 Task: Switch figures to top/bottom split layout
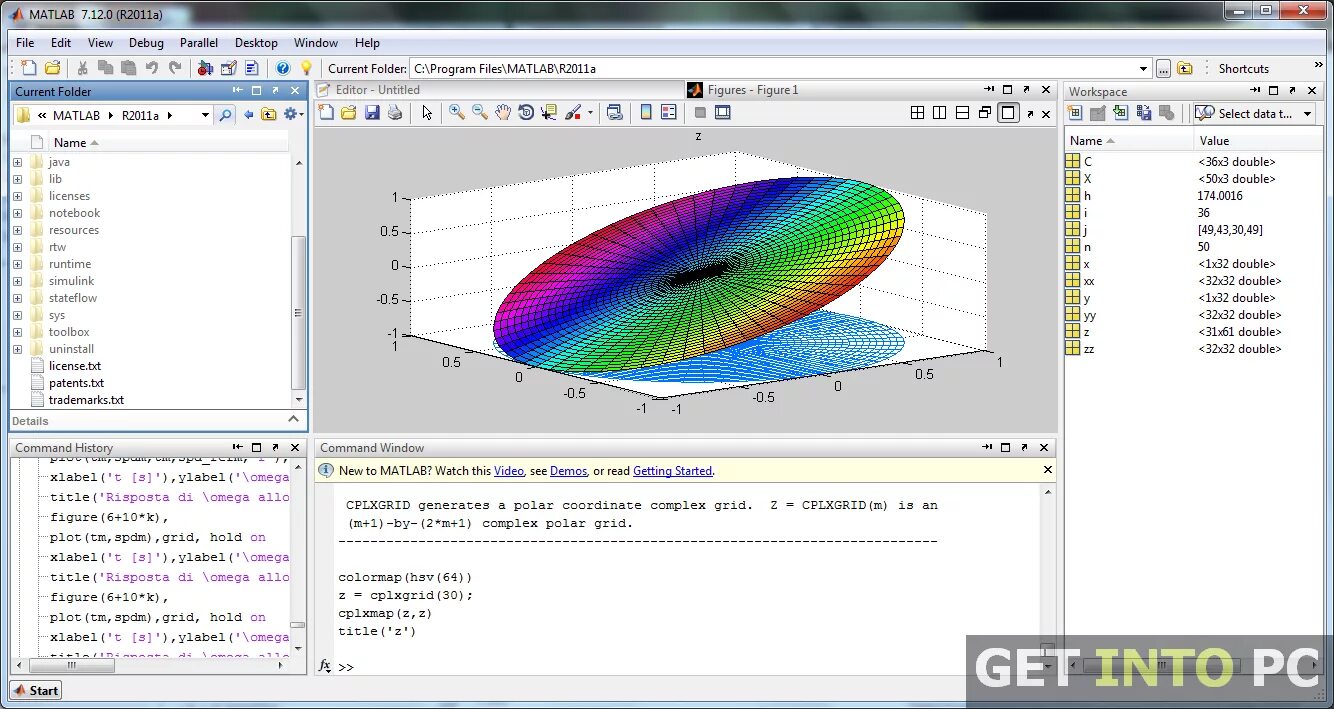962,112
